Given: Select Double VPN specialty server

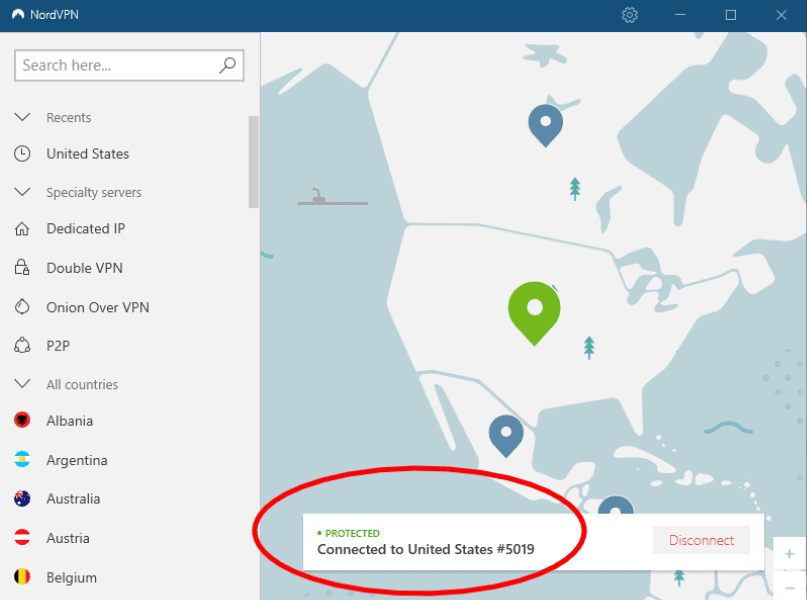Looking at the screenshot, I should pyautogui.click(x=84, y=268).
